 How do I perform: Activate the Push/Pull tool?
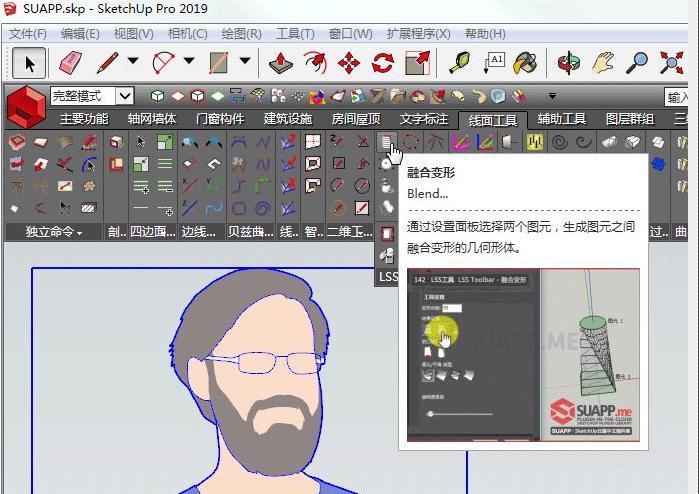click(280, 63)
